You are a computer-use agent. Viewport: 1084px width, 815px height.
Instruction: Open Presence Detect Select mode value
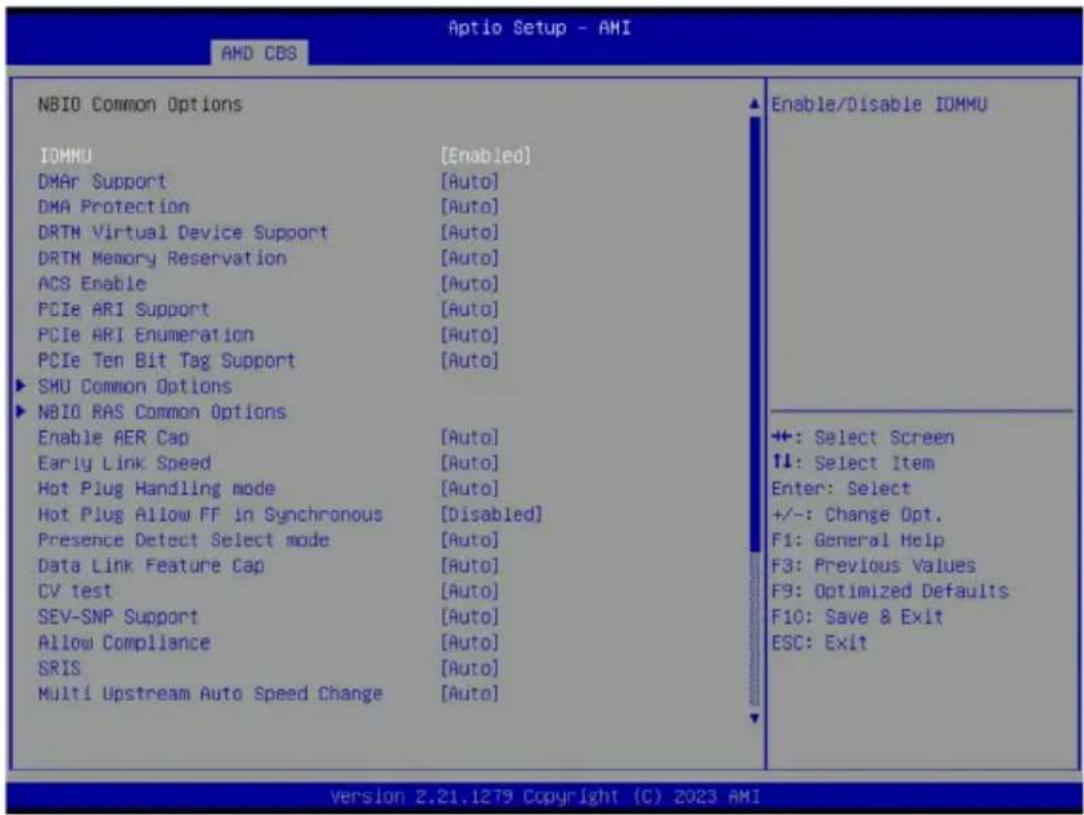pyautogui.click(x=469, y=539)
